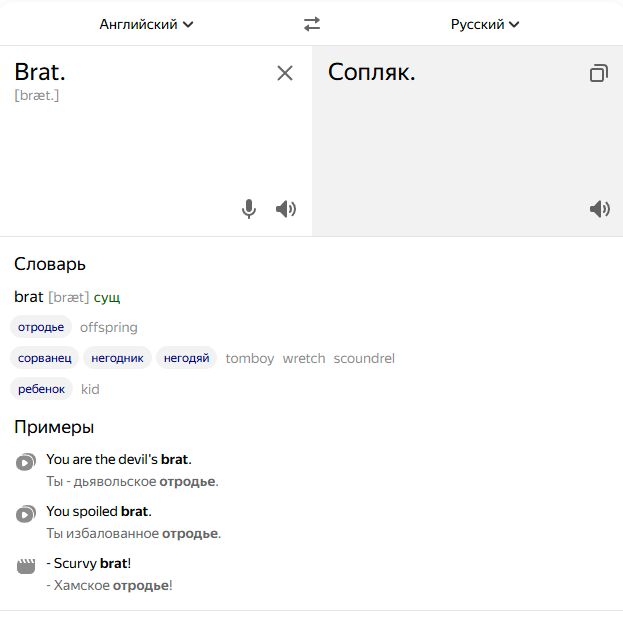Clear the source text with X icon
The width and height of the screenshot is (623, 621).
[285, 73]
